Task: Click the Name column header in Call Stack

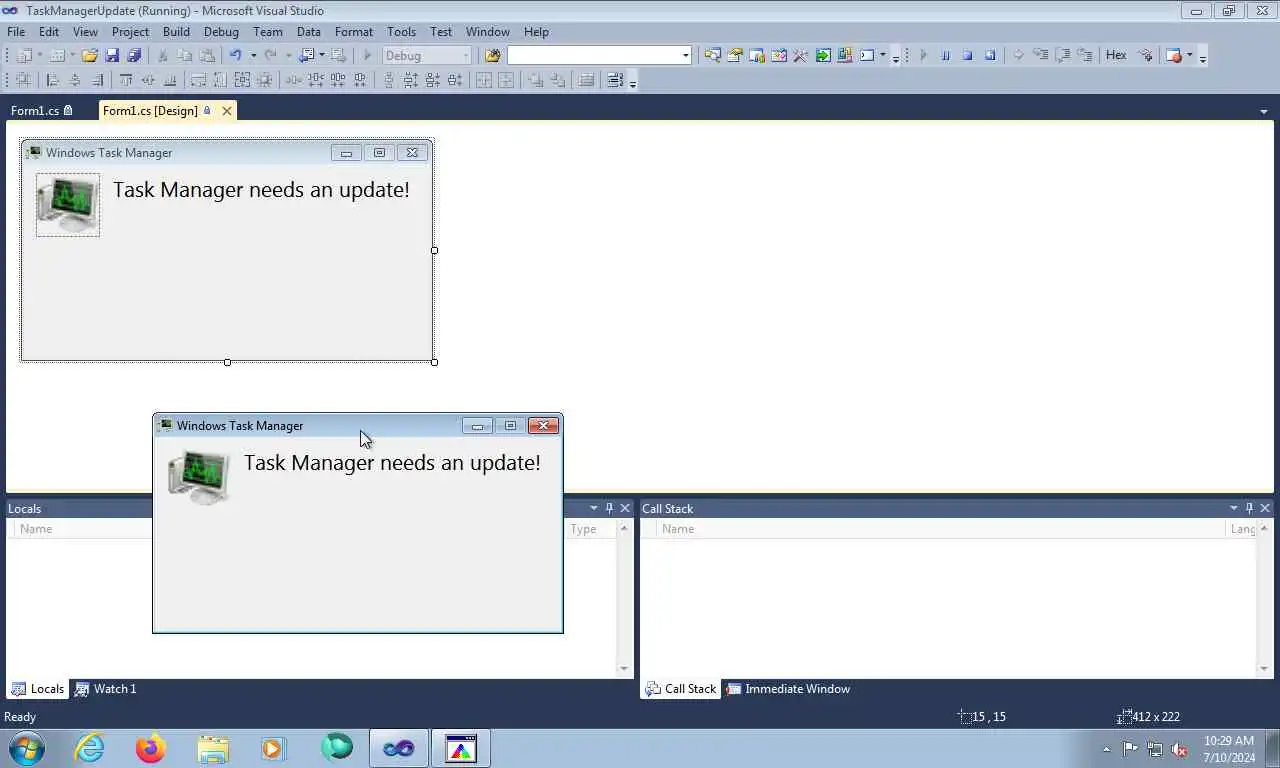Action: 940,529
